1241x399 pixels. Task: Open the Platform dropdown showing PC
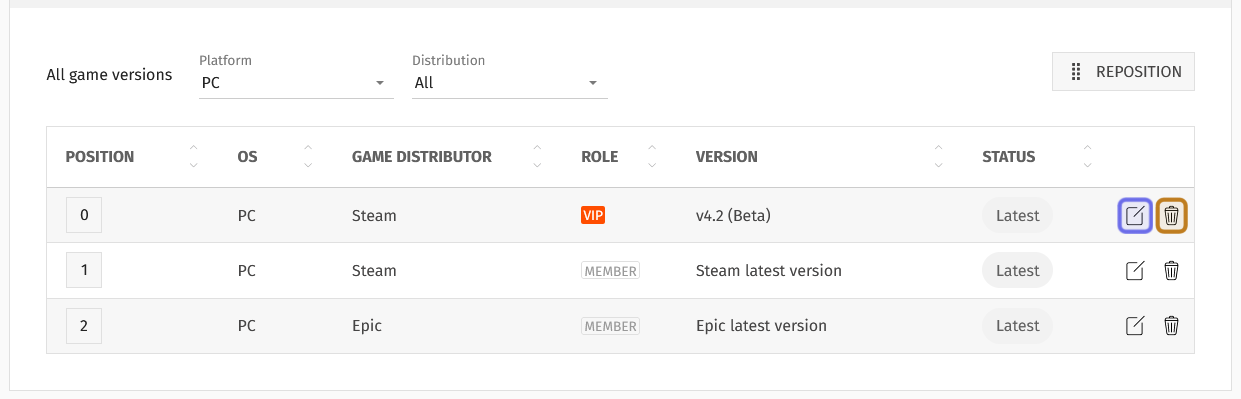(294, 83)
